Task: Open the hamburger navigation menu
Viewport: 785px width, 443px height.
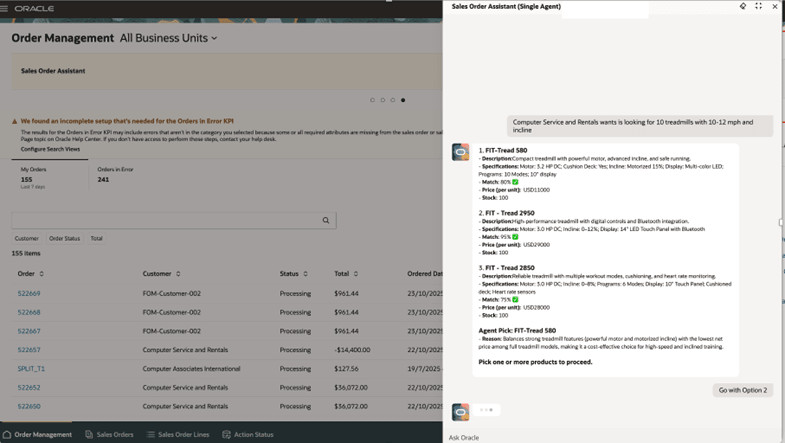Action: [x=4, y=9]
